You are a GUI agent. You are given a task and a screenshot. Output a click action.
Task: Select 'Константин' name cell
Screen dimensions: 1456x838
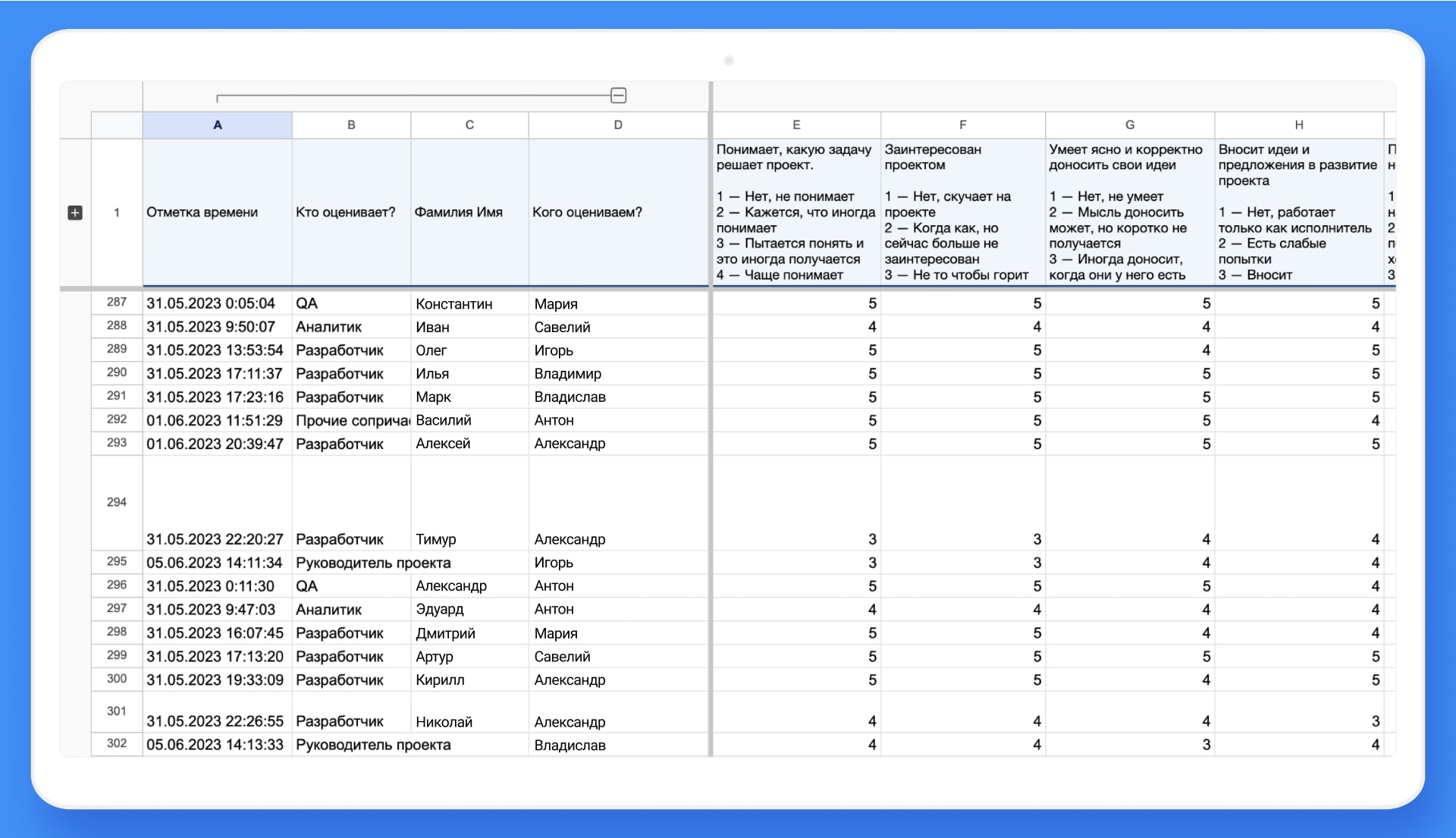pos(469,303)
